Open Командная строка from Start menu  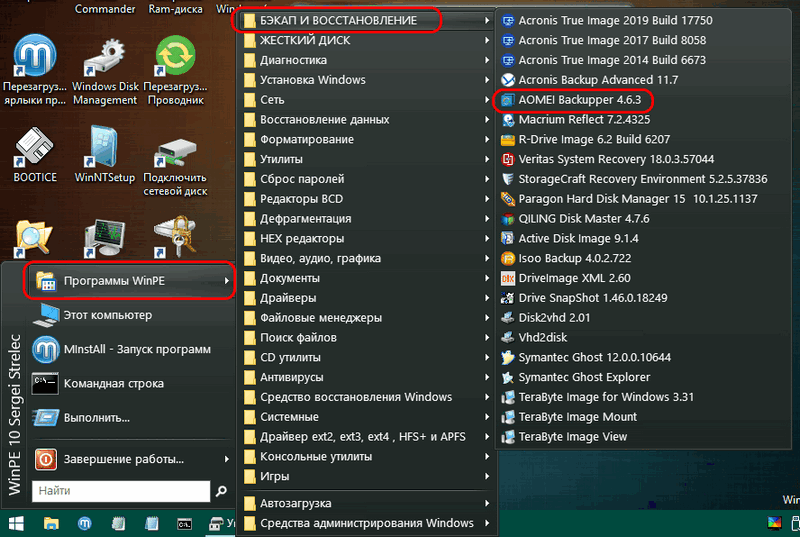point(131,383)
